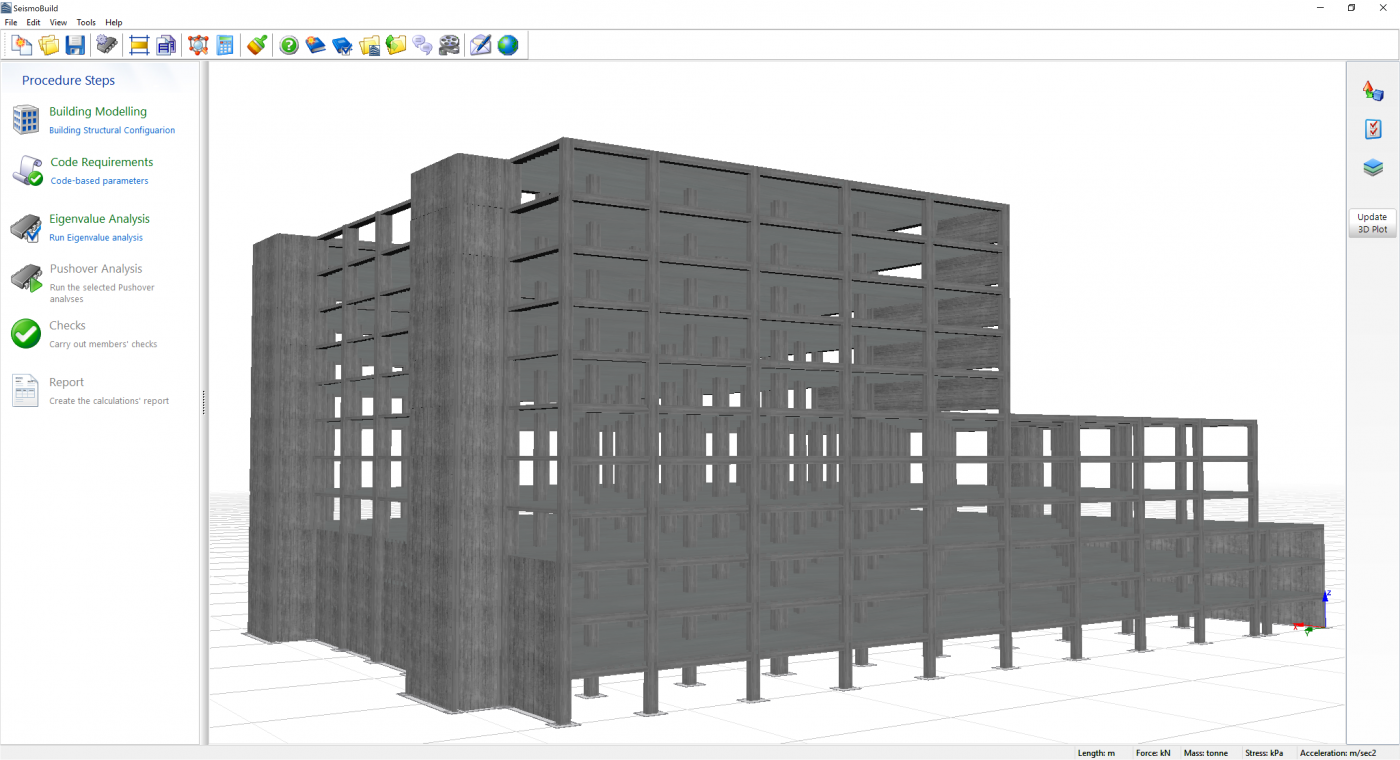Open the 3D shapes icon in right panel
Screen dimensions: 1400x760
1373,91
